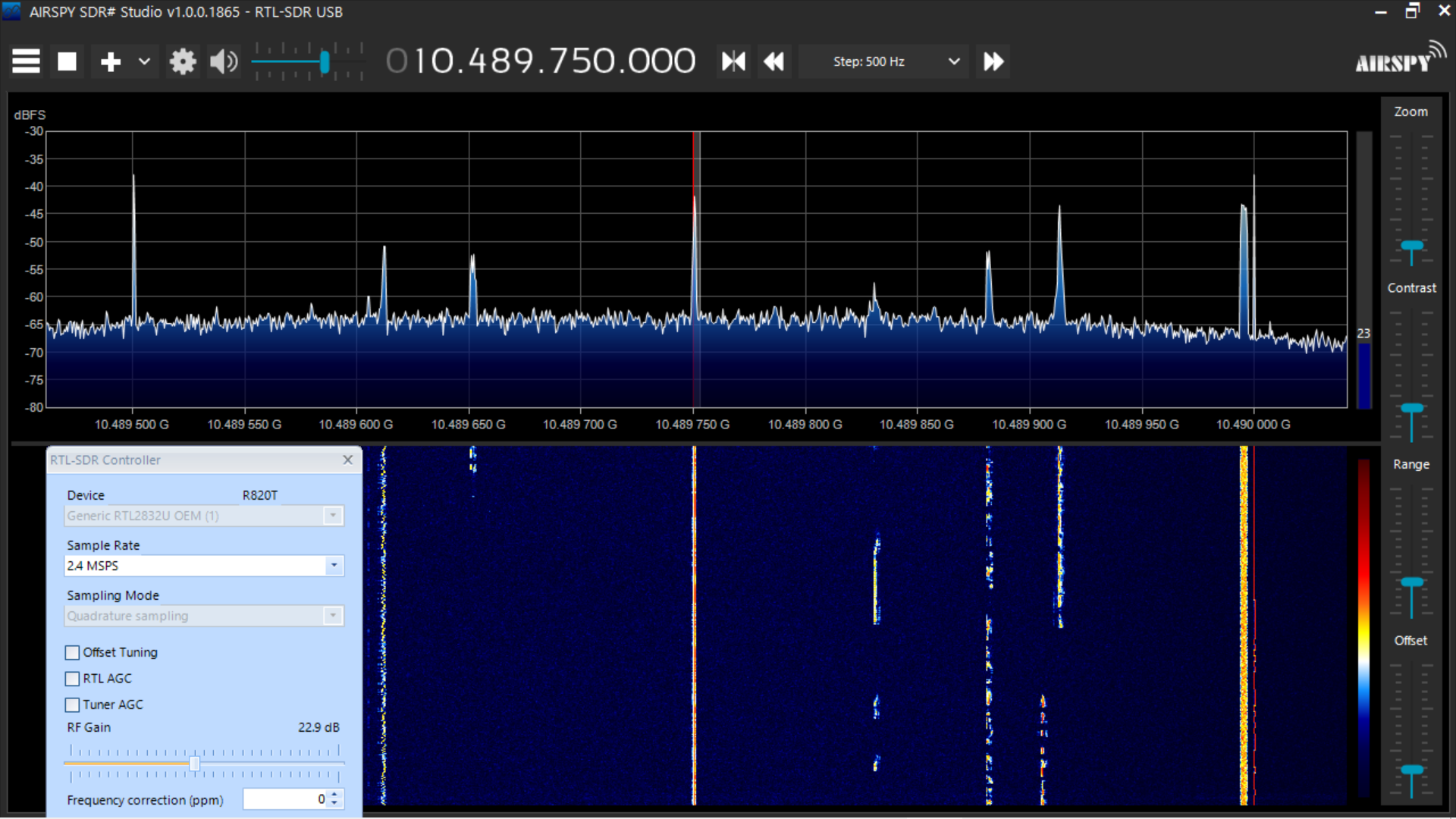Increase frequency correction with the up arrow
This screenshot has height=819, width=1456.
(x=334, y=794)
